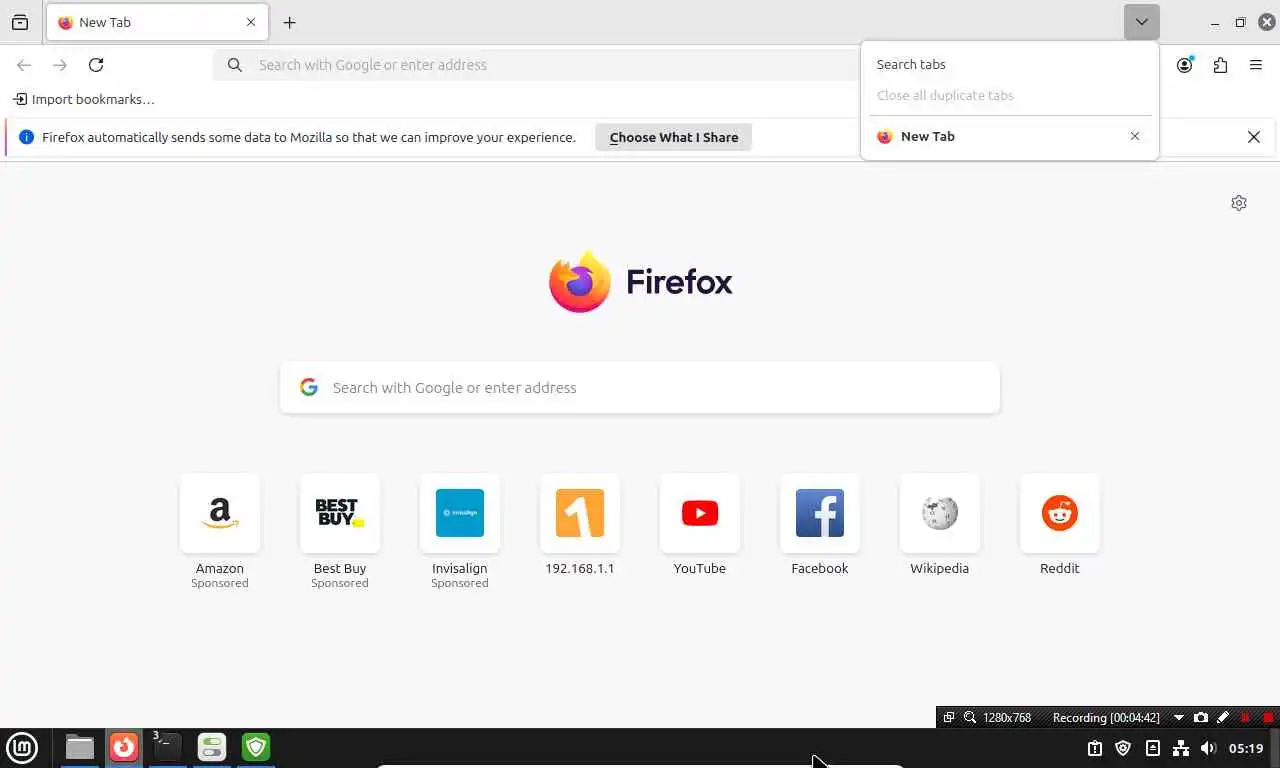Image resolution: width=1280 pixels, height=768 pixels.
Task: Open the Firefox View icon in tab strip
Action: [20, 22]
